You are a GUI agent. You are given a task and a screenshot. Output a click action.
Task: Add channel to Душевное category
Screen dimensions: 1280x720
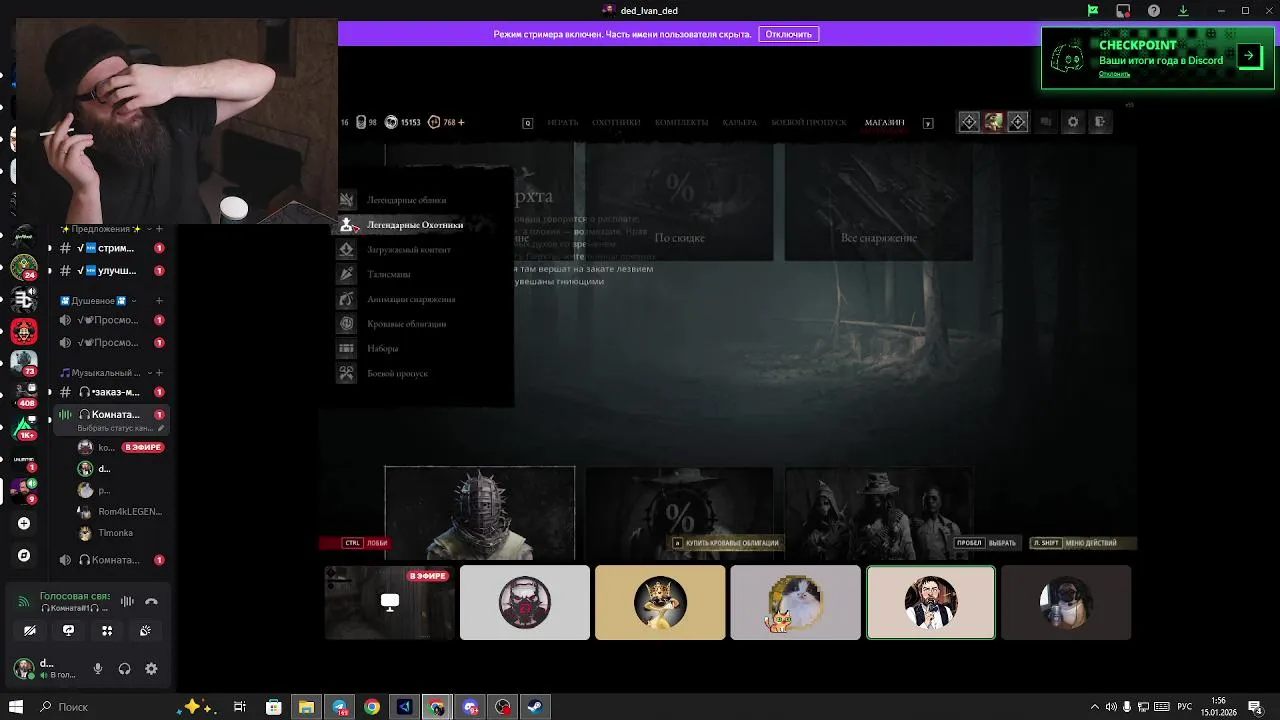click(159, 301)
